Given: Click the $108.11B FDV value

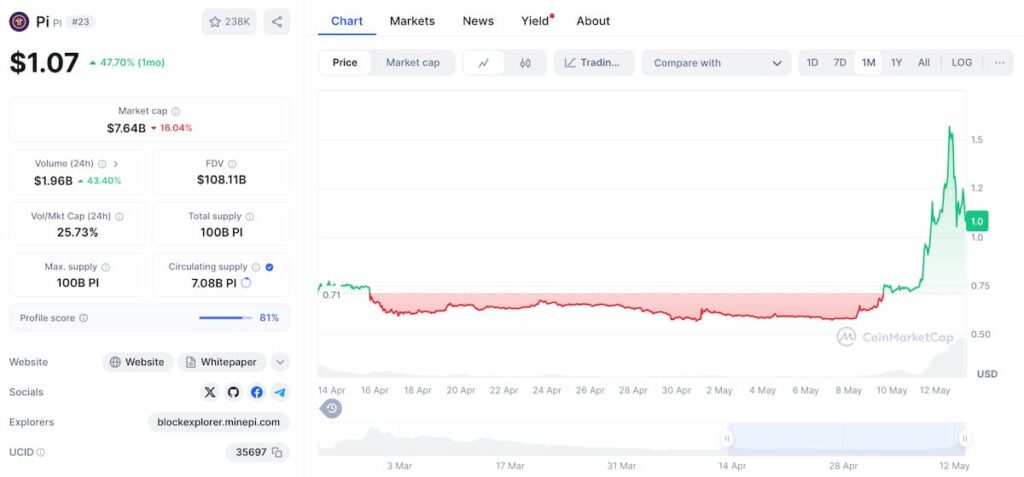Looking at the screenshot, I should tap(221, 179).
